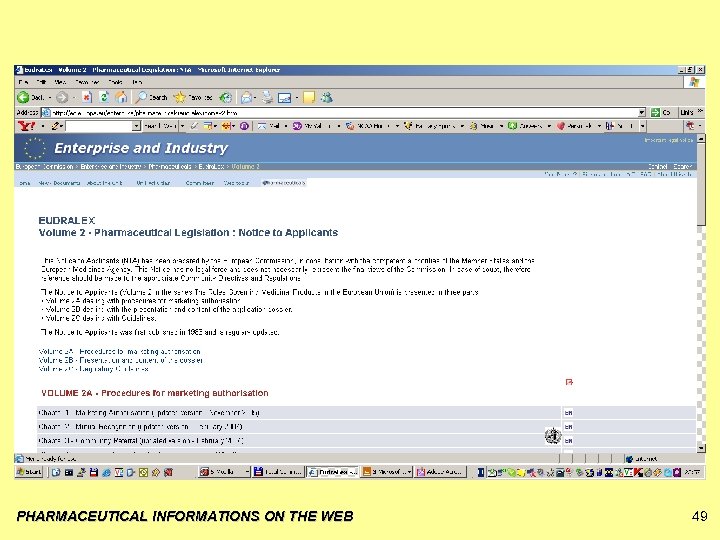Open the Yahoo Mail button dropdown arrow
The width and height of the screenshot is (720, 540).
286,126
